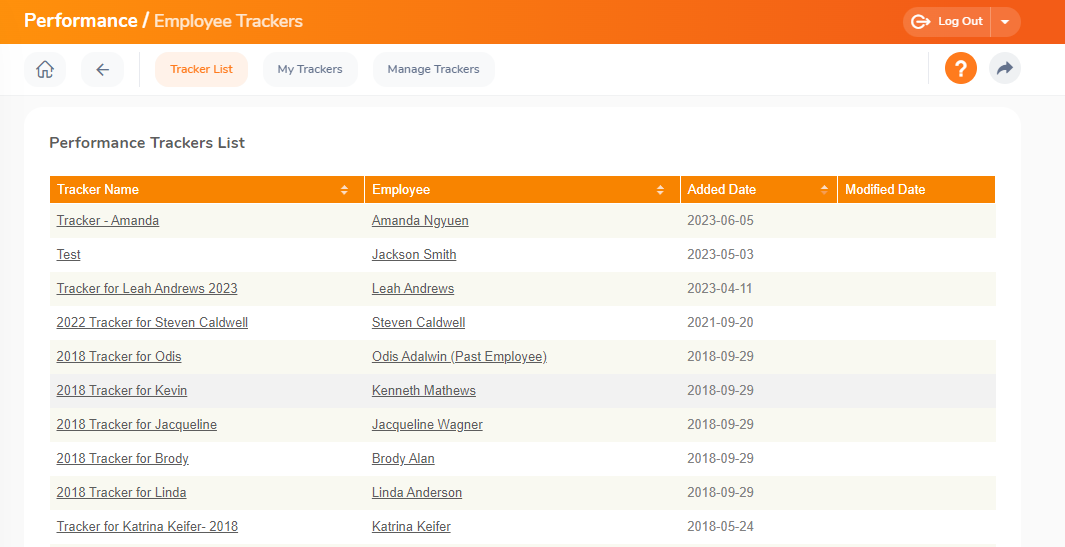Select the Added Date in the Brody Alan row
Screen dimensions: 1065x547
(x=720, y=458)
